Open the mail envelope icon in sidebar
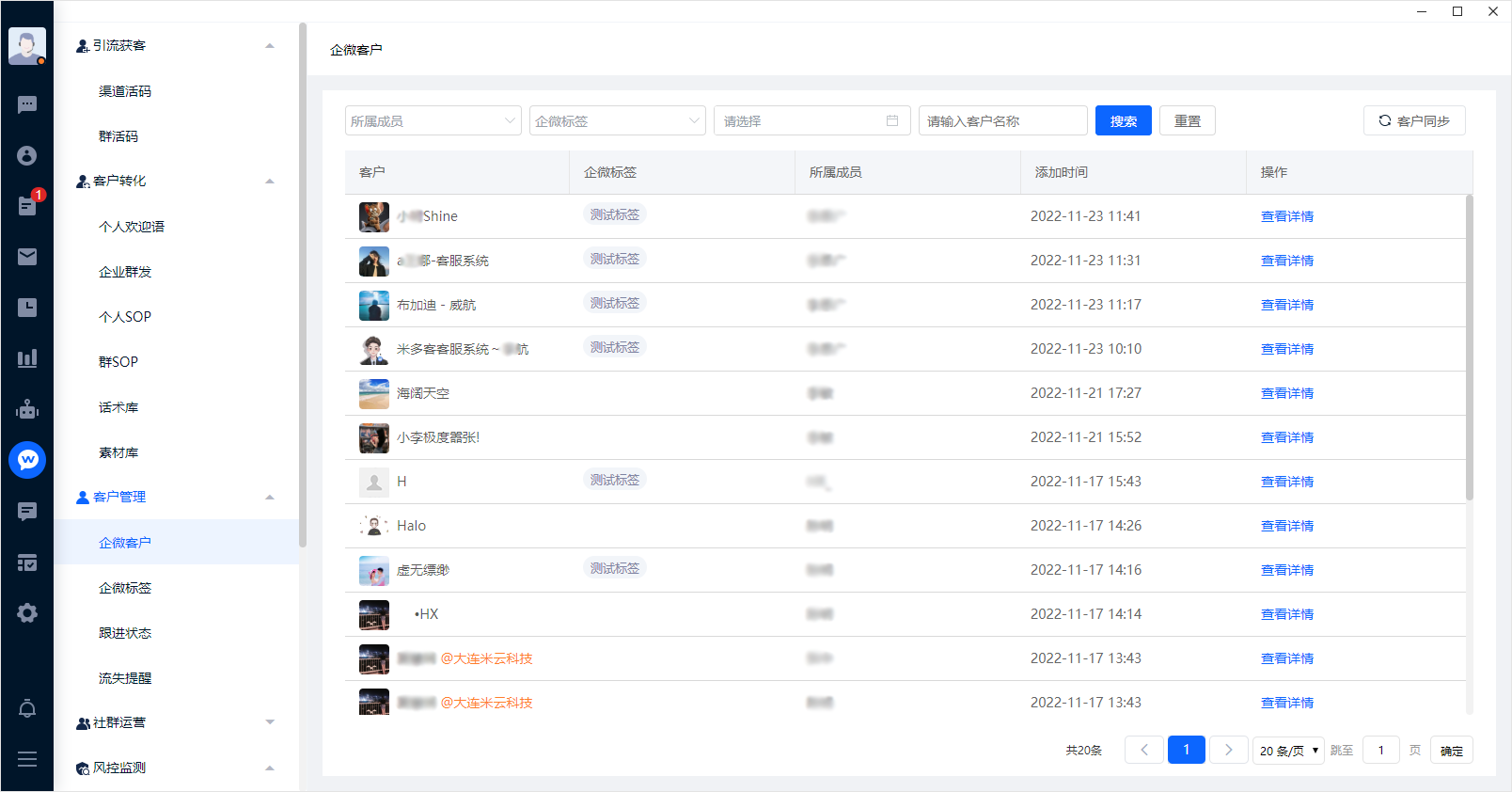The width and height of the screenshot is (1512, 792). (x=27, y=257)
